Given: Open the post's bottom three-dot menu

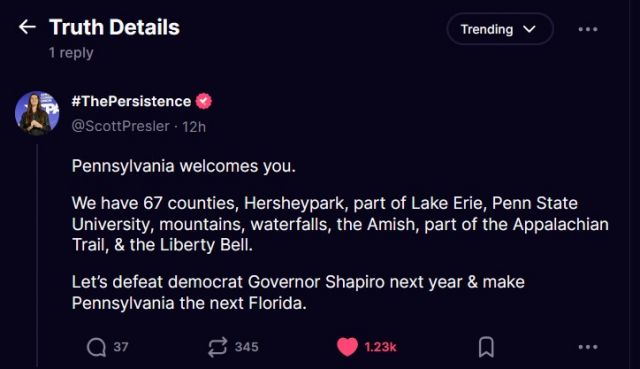Looking at the screenshot, I should click(588, 347).
